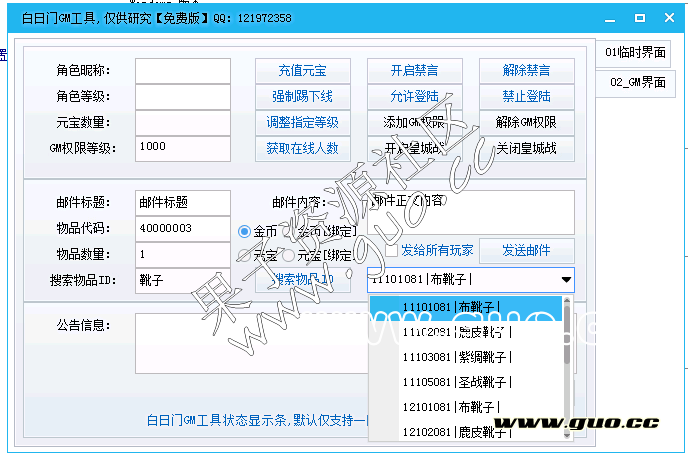Click the 物品数量 field showing 1

click(183, 254)
